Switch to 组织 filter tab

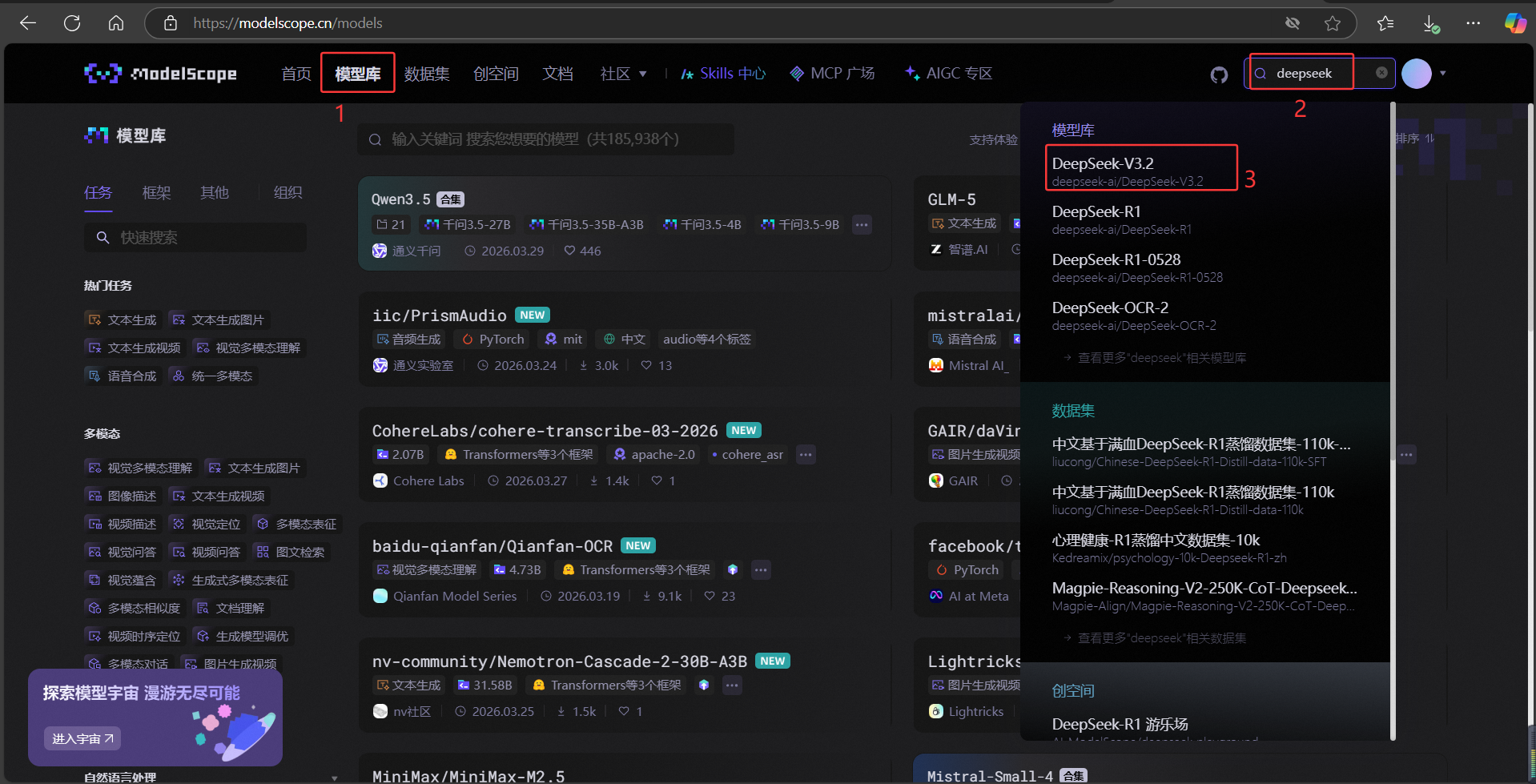point(287,192)
